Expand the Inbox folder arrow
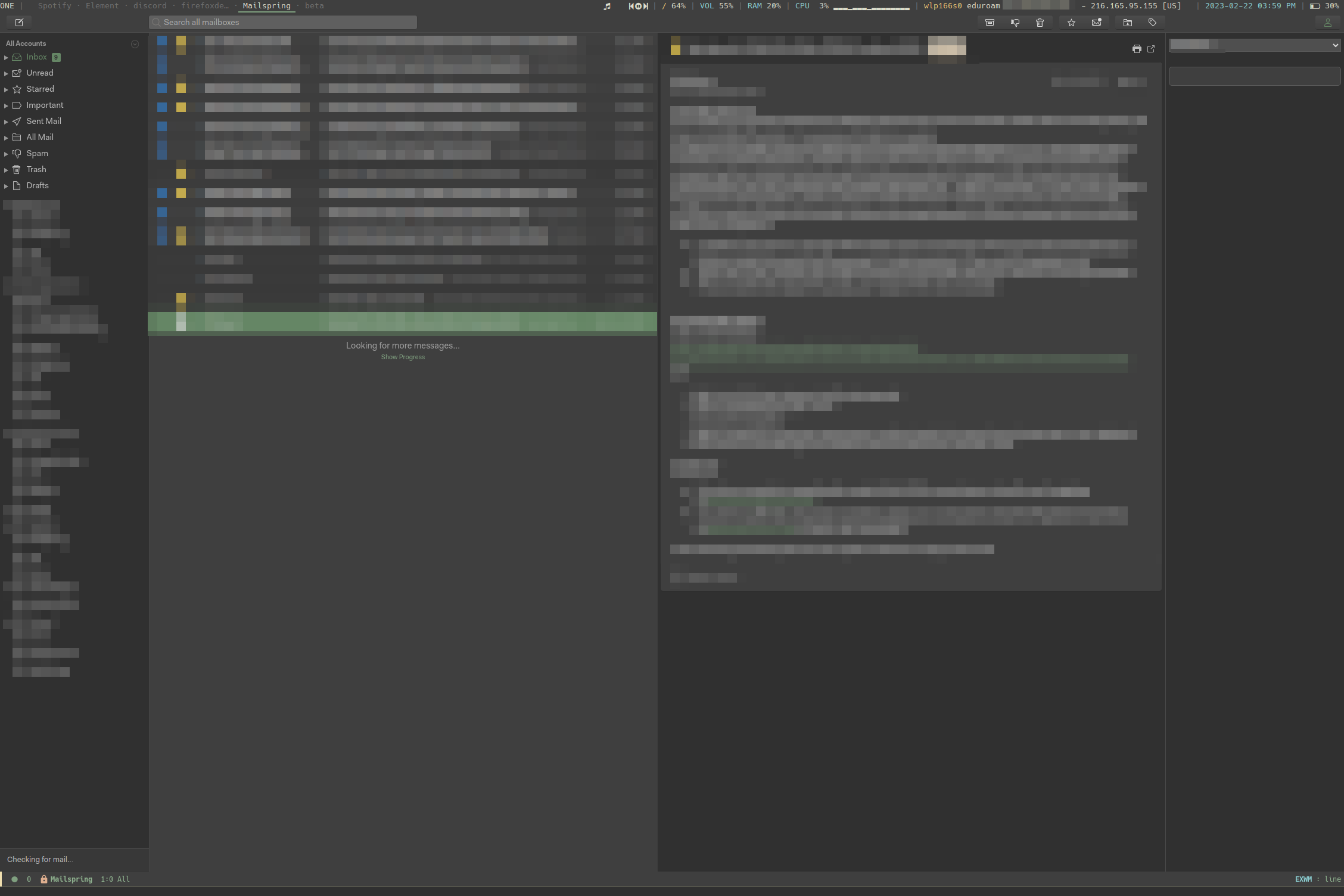 coord(6,58)
